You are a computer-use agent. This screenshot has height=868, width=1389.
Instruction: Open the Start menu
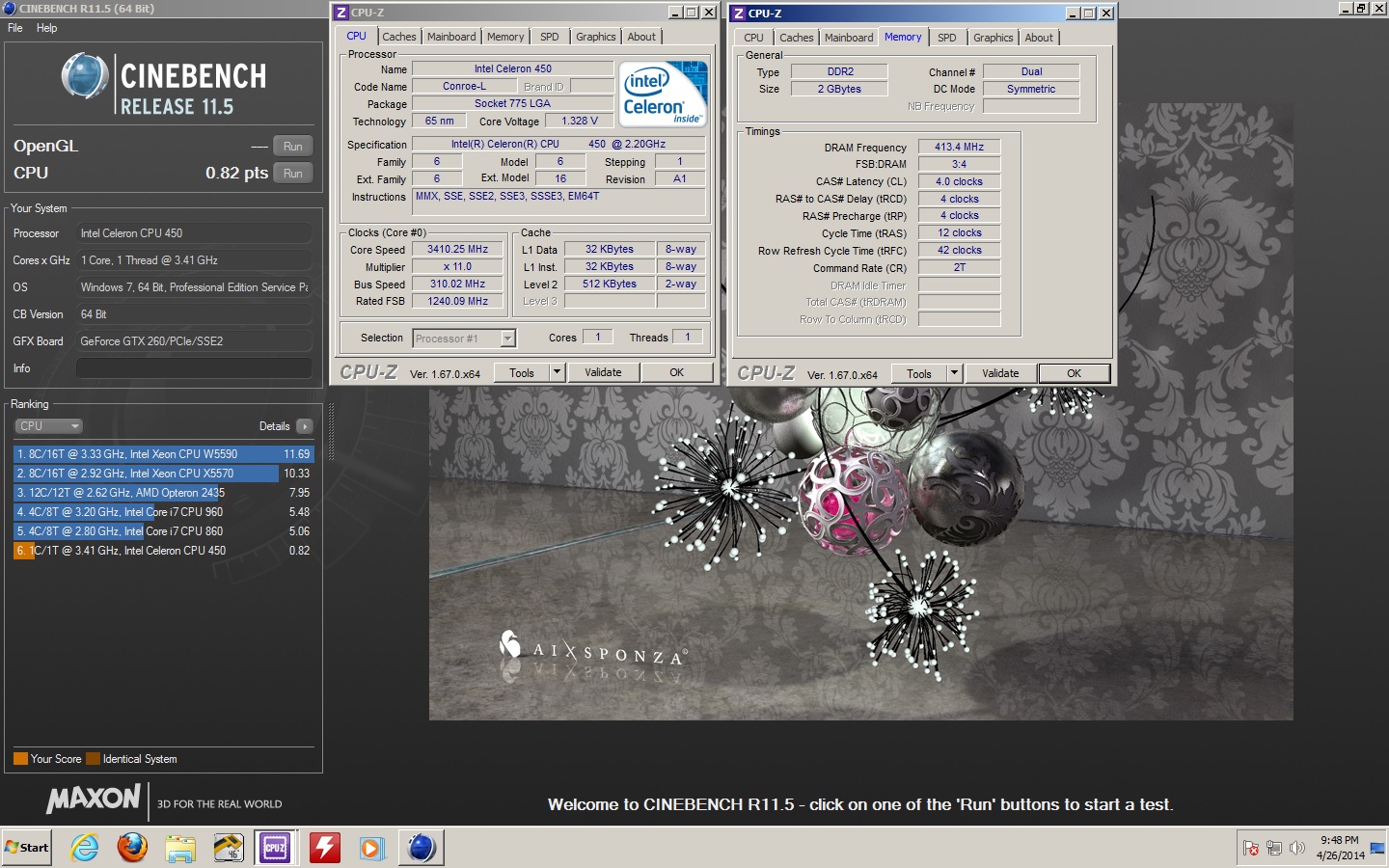27,848
